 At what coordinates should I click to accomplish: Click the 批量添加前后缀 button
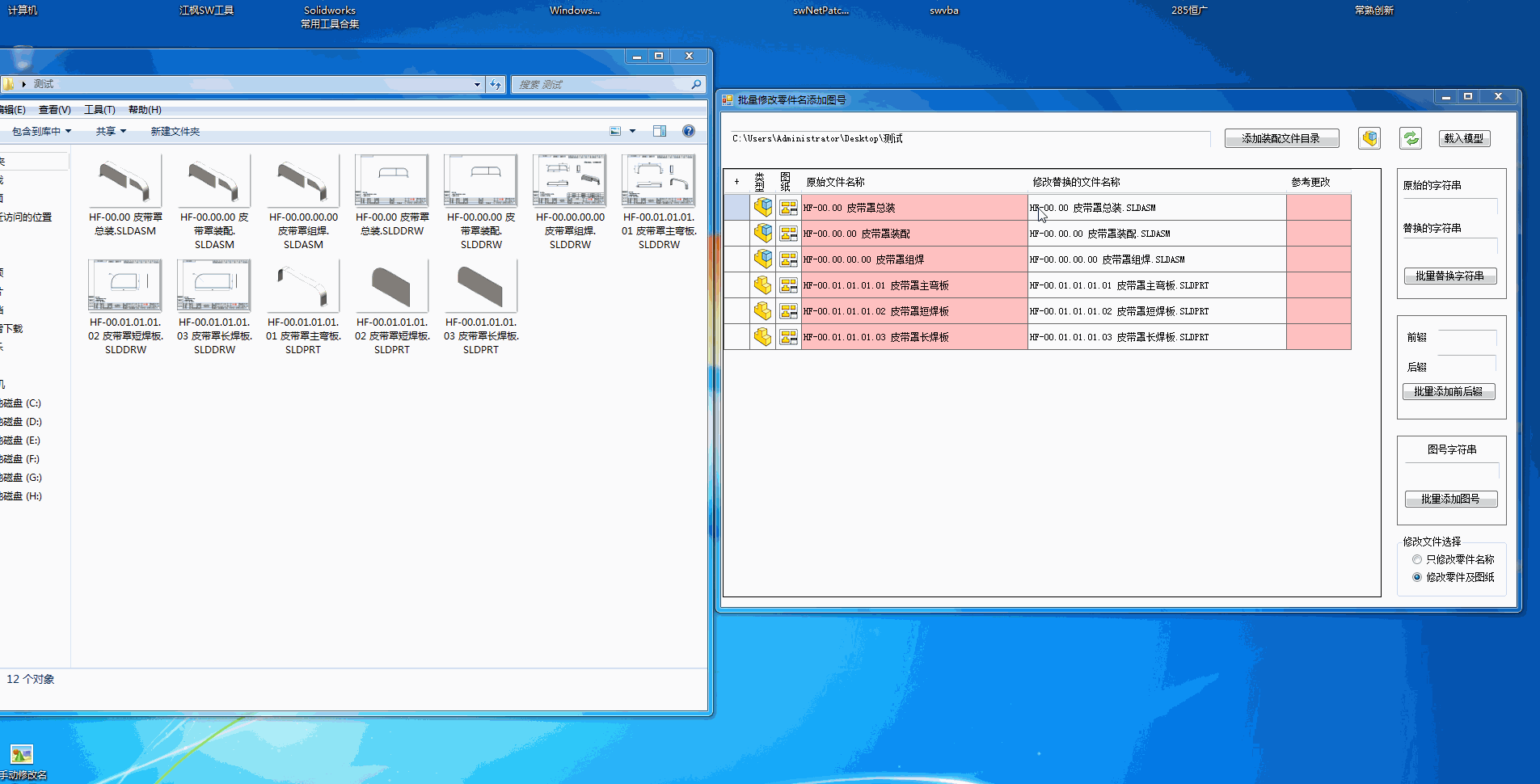[x=1449, y=392]
